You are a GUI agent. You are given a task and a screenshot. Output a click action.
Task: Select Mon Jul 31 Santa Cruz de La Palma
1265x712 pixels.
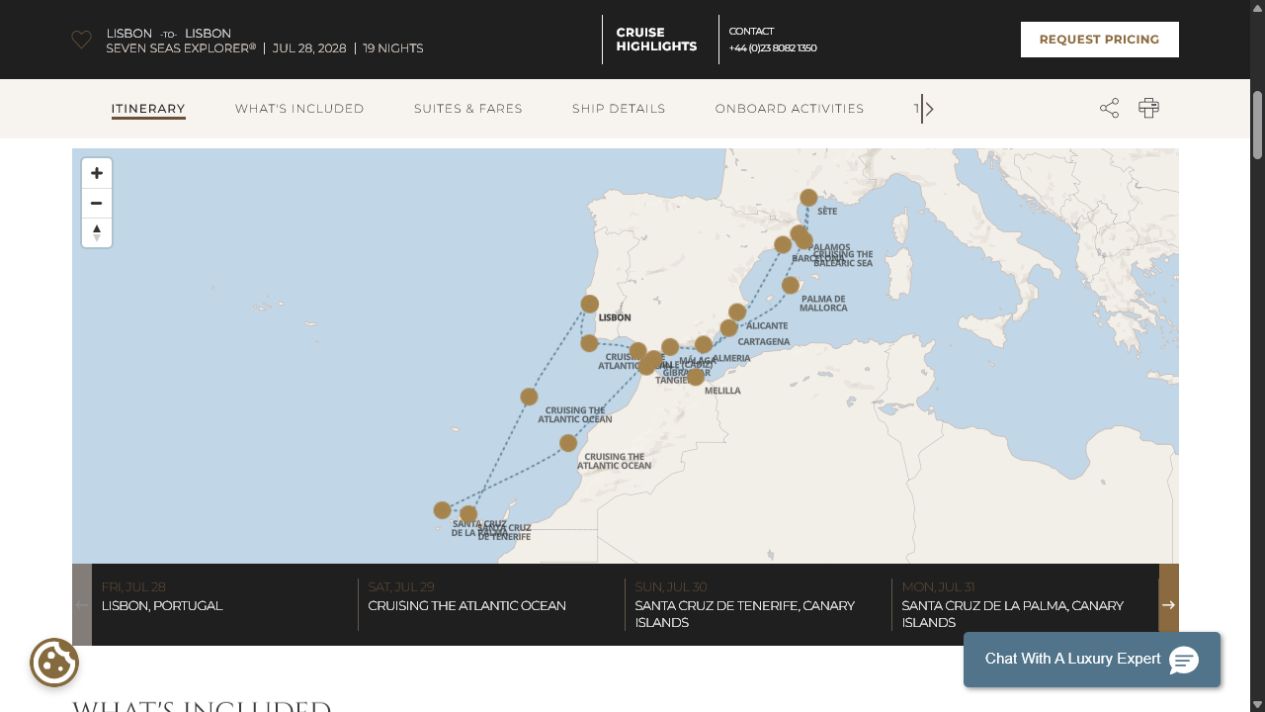1025,605
